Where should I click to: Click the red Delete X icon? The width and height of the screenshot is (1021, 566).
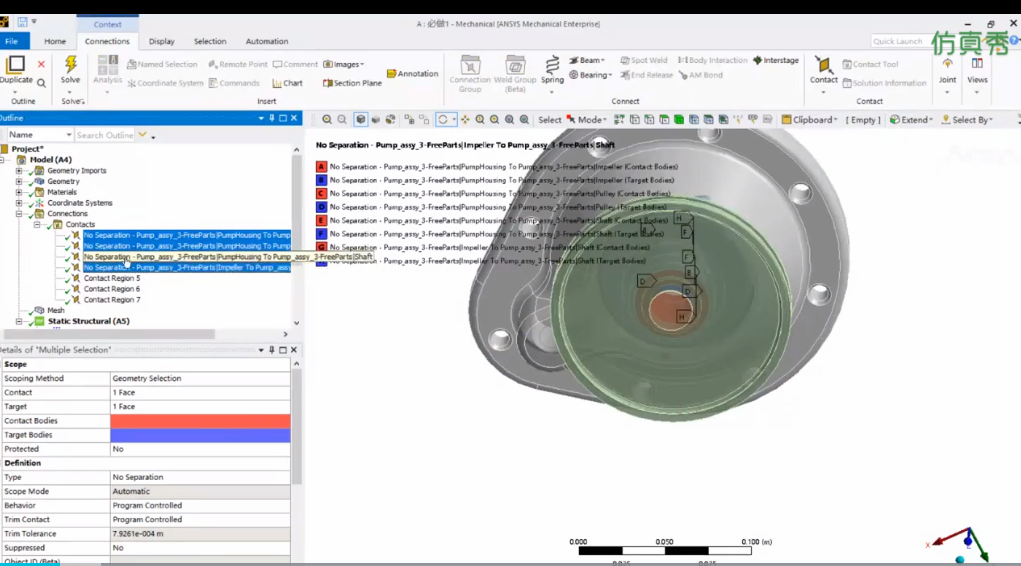pos(41,64)
